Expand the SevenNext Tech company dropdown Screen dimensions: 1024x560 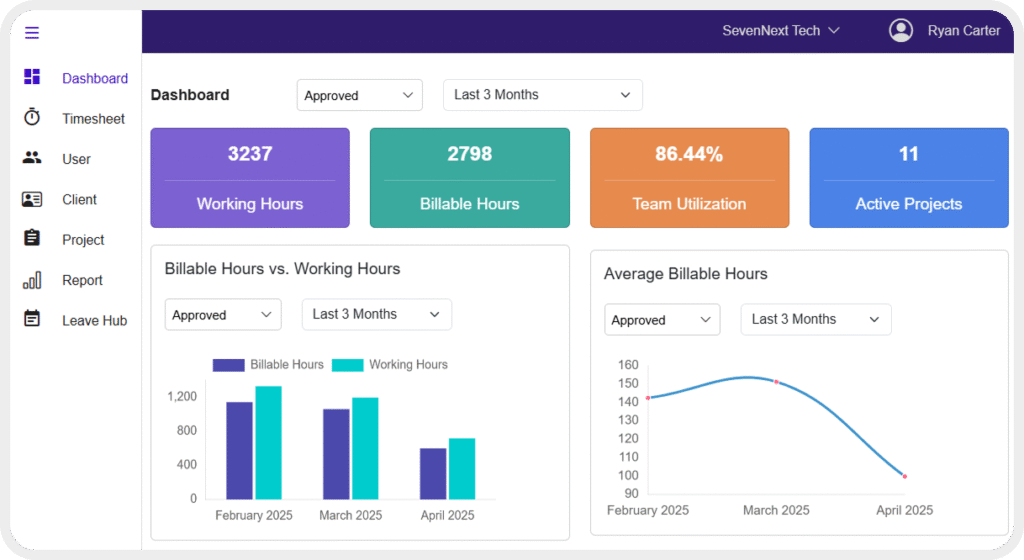780,31
